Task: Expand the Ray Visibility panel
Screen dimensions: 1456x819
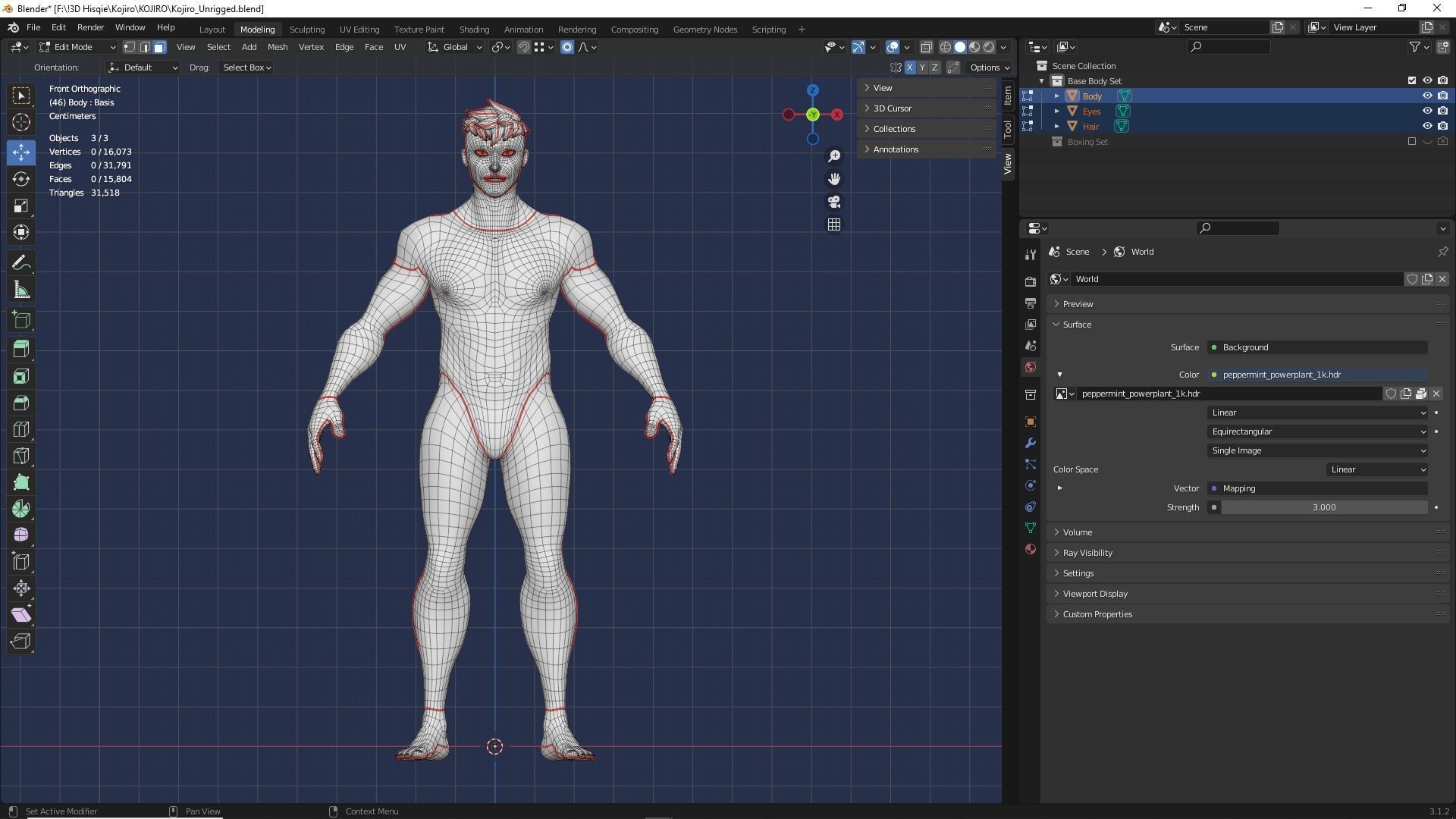Action: pos(1087,553)
